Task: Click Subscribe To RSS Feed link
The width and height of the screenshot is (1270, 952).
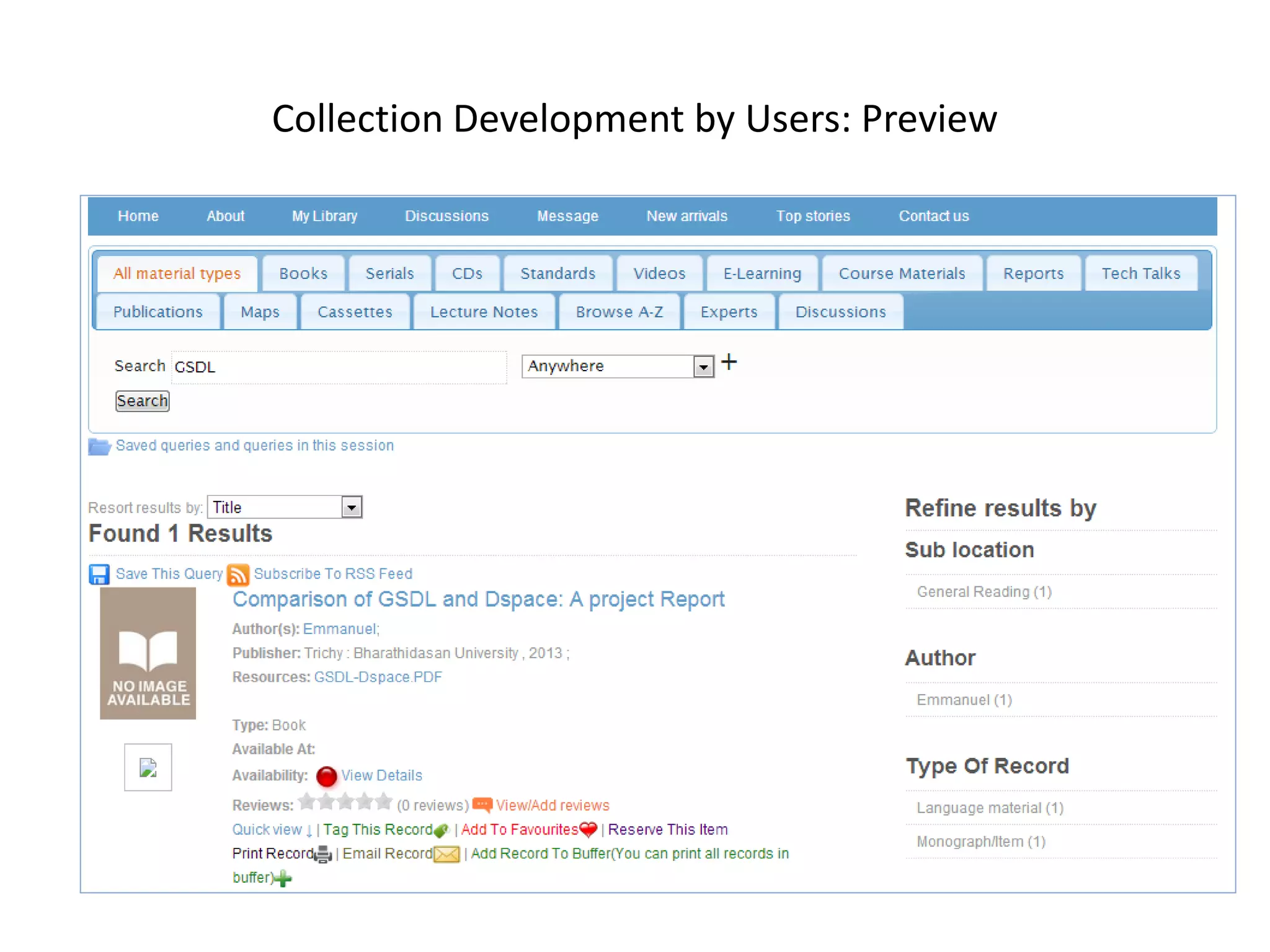Action: [x=333, y=574]
